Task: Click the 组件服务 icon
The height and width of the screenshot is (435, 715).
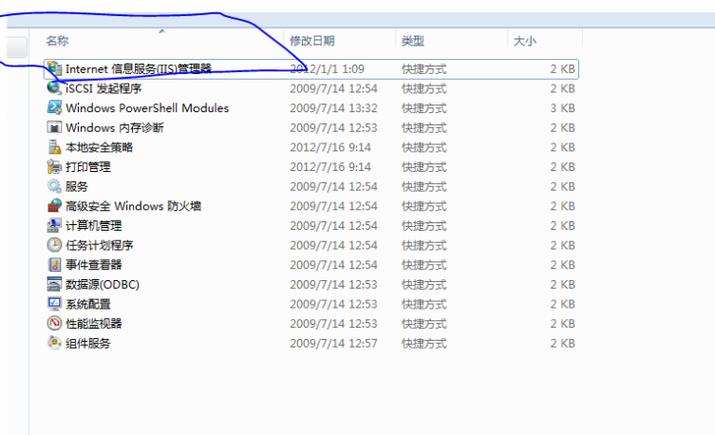Action: pos(54,343)
